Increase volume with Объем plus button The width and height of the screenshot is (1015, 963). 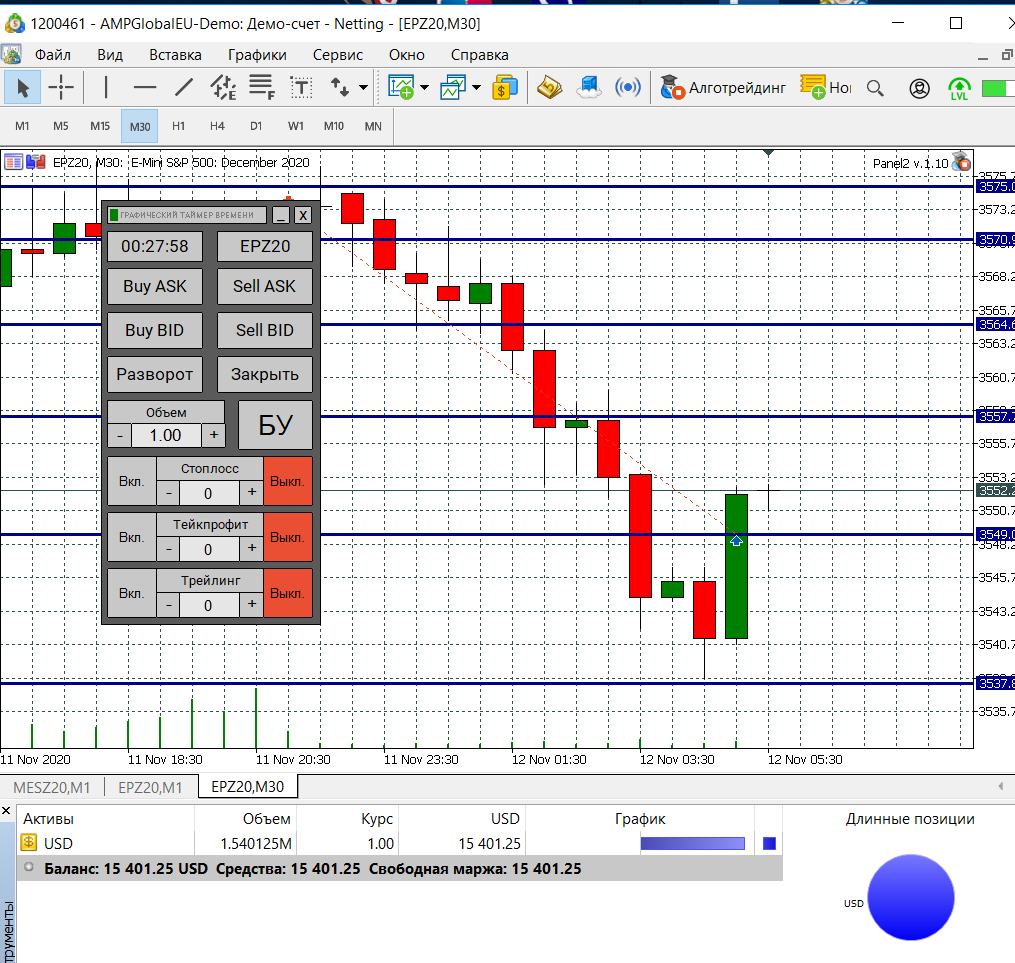(214, 436)
